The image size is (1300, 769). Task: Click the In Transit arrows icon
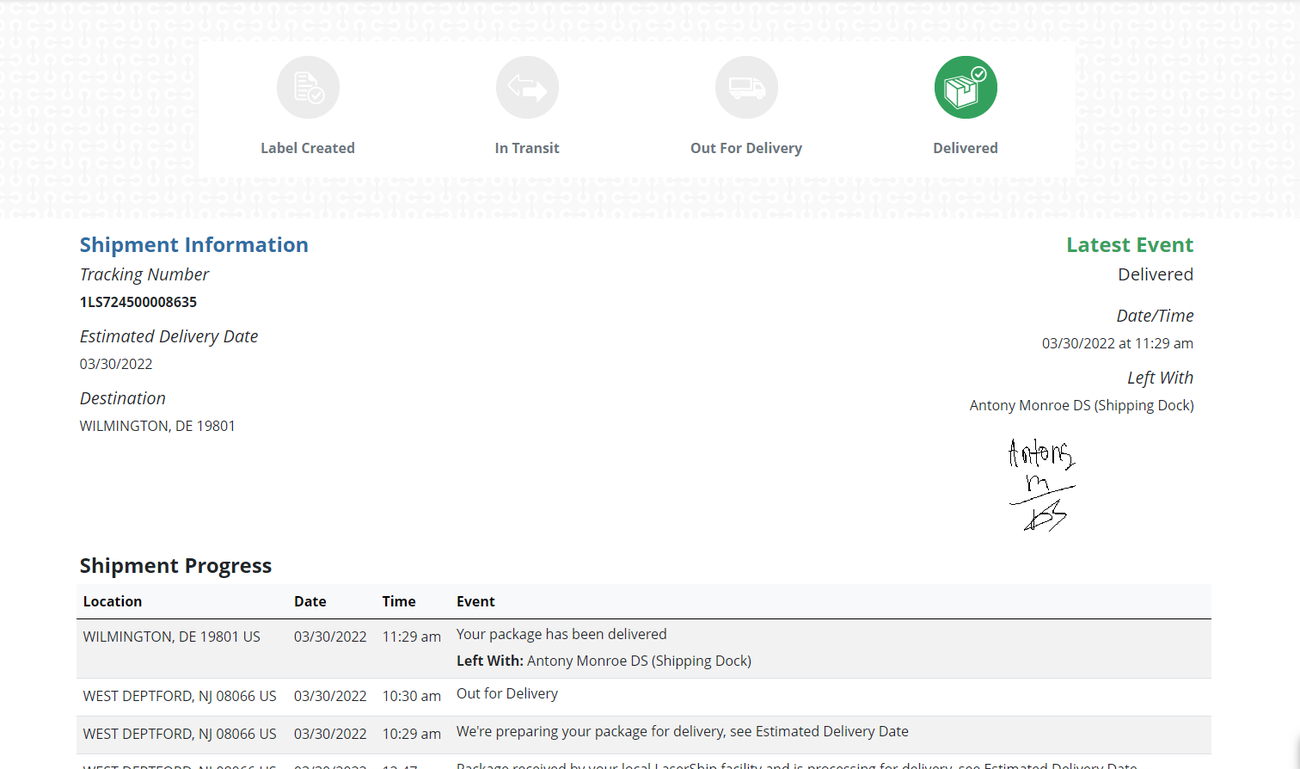point(527,87)
